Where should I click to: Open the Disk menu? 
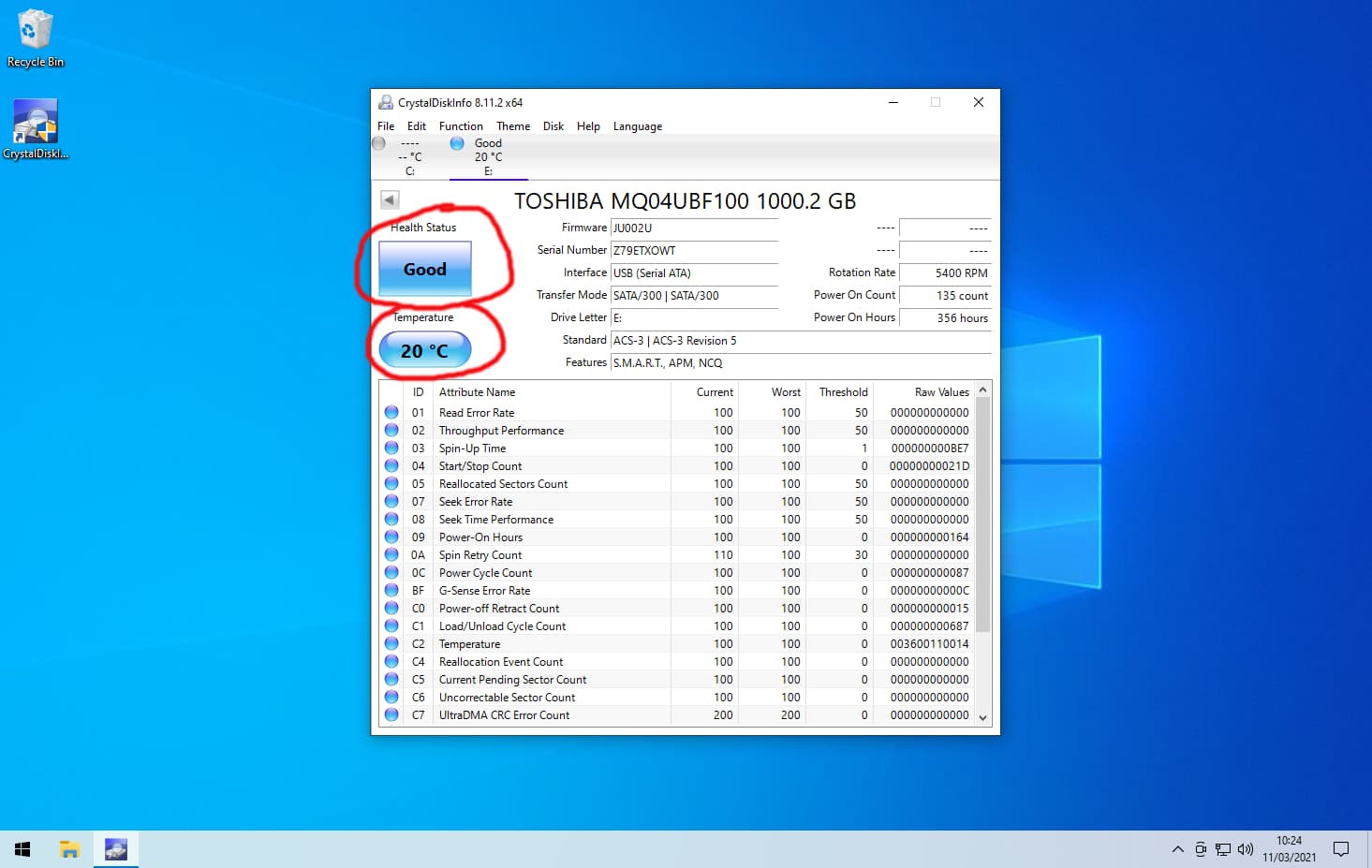pyautogui.click(x=553, y=126)
